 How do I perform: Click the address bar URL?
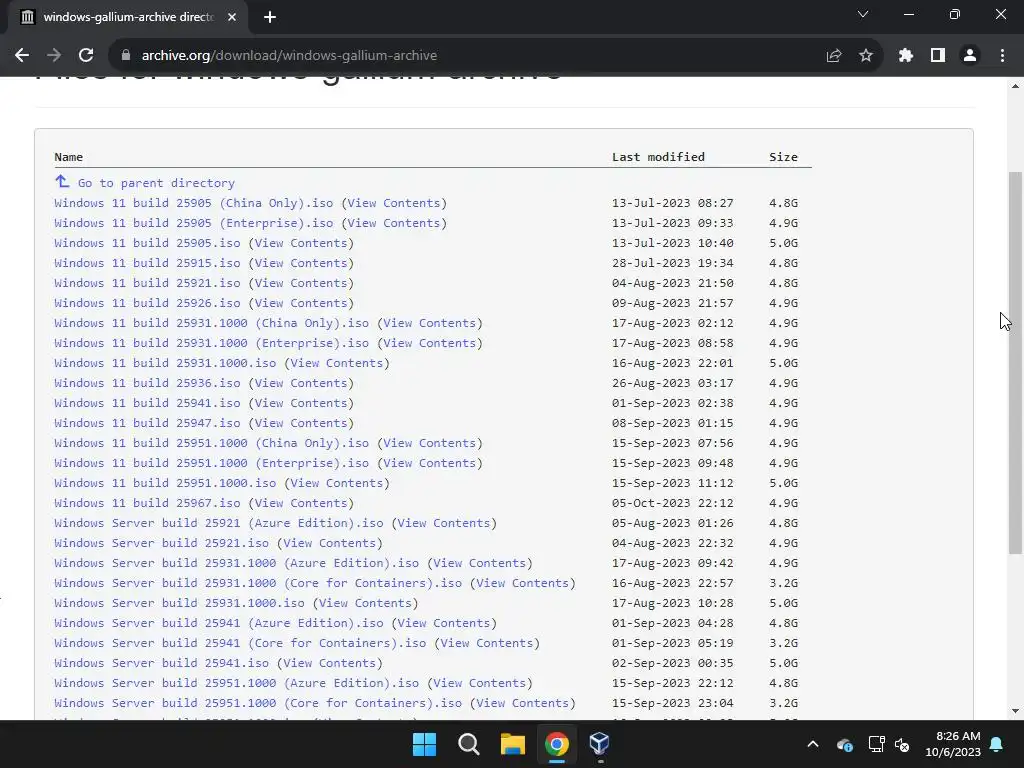point(289,56)
